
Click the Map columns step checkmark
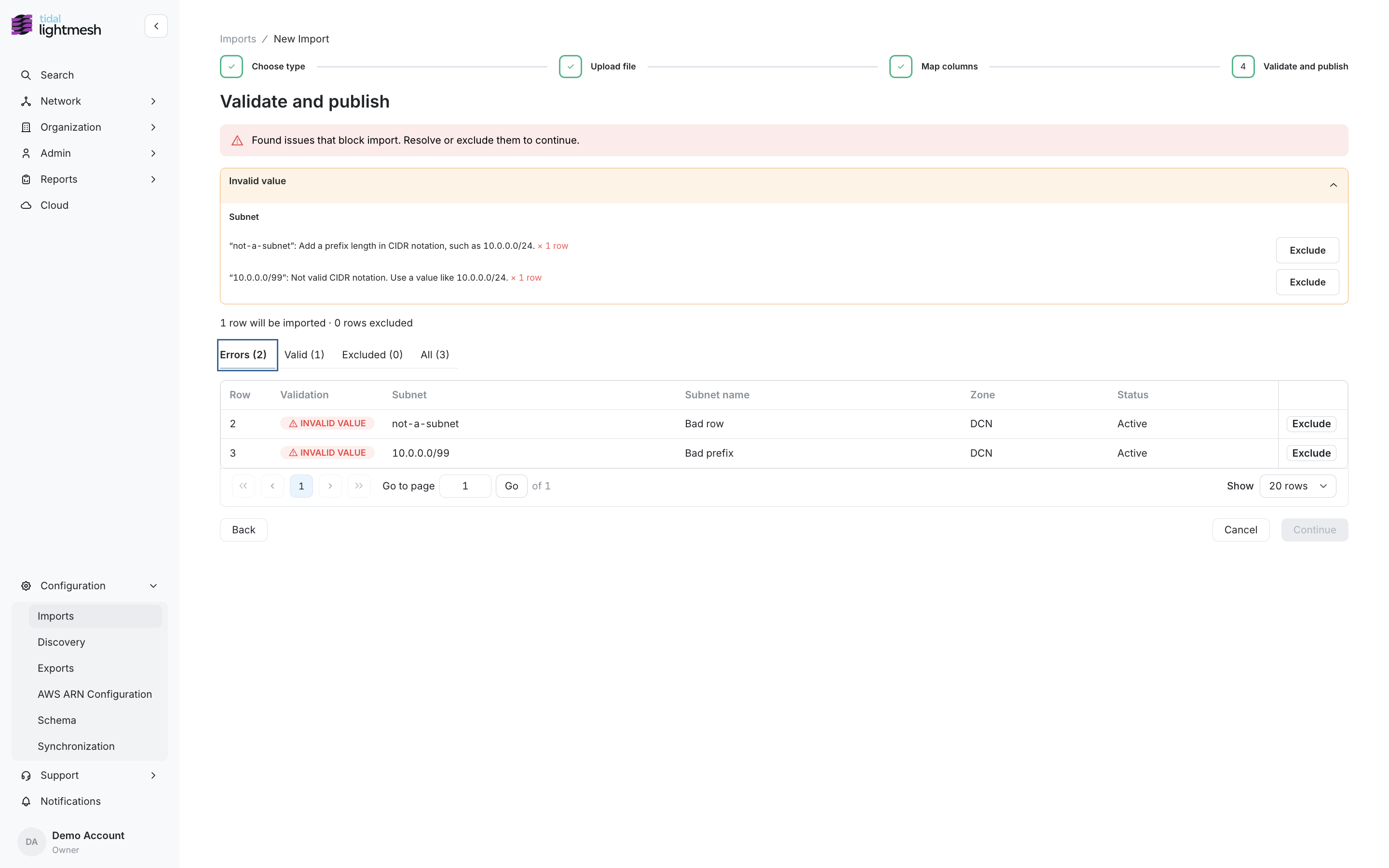(900, 67)
